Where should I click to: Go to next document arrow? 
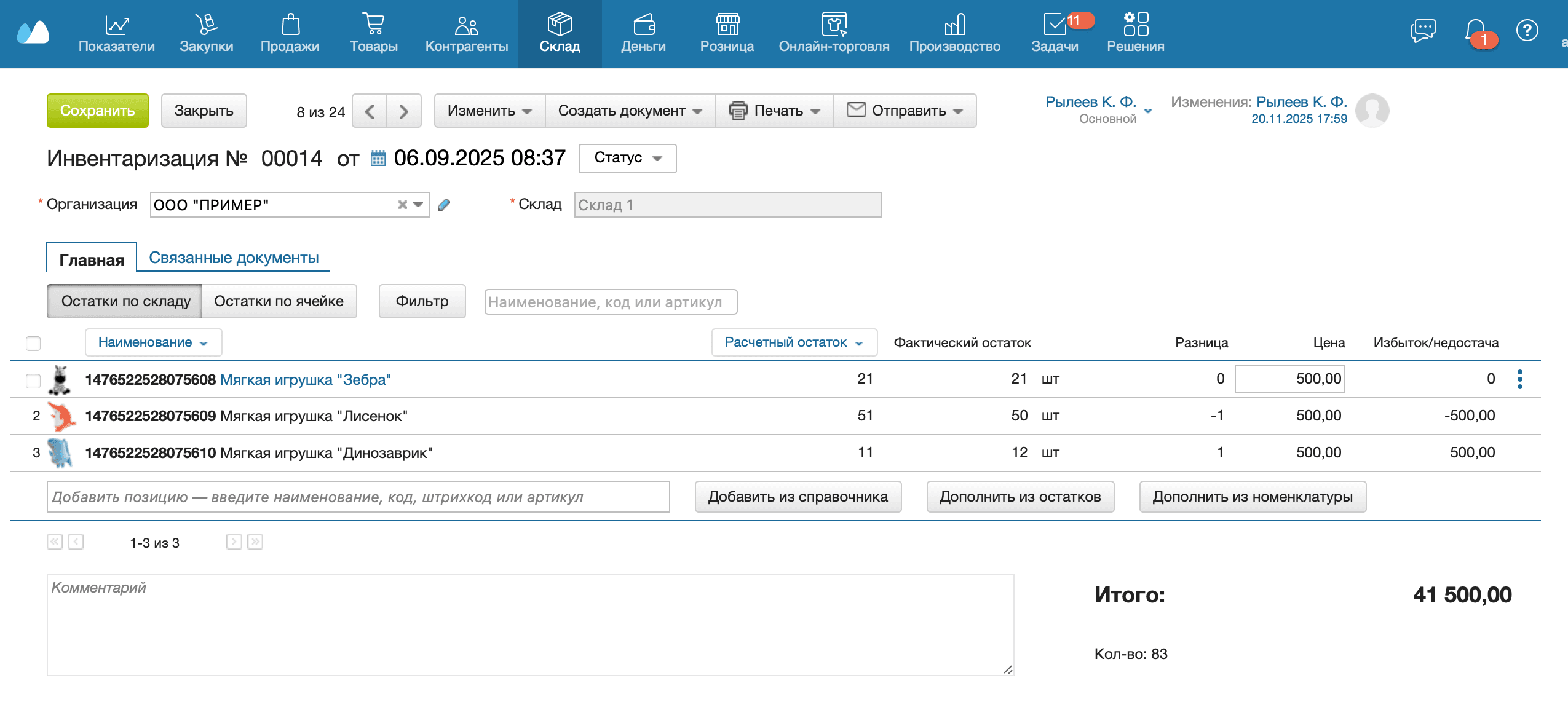click(x=403, y=111)
